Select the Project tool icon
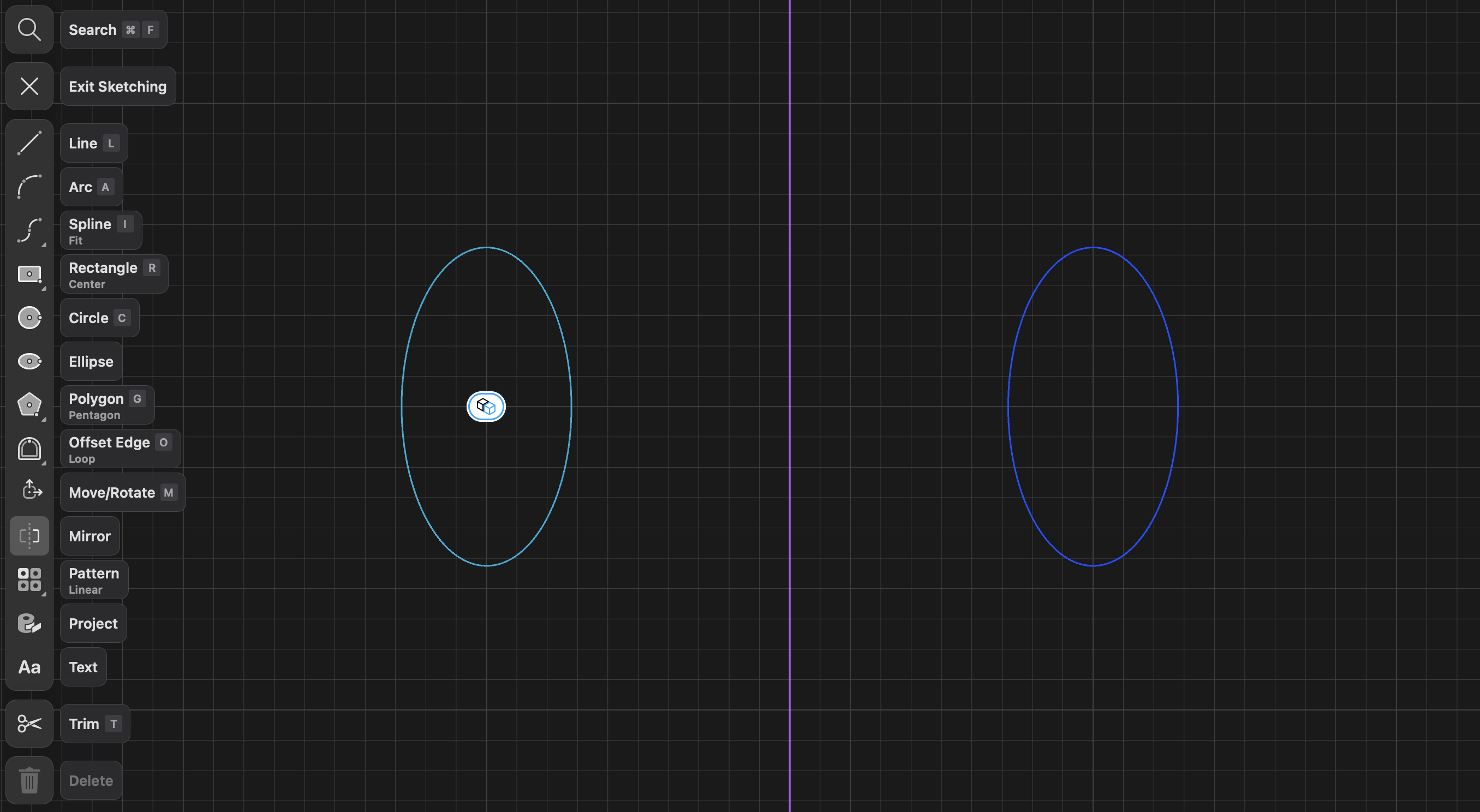This screenshot has height=812, width=1480. (29, 624)
